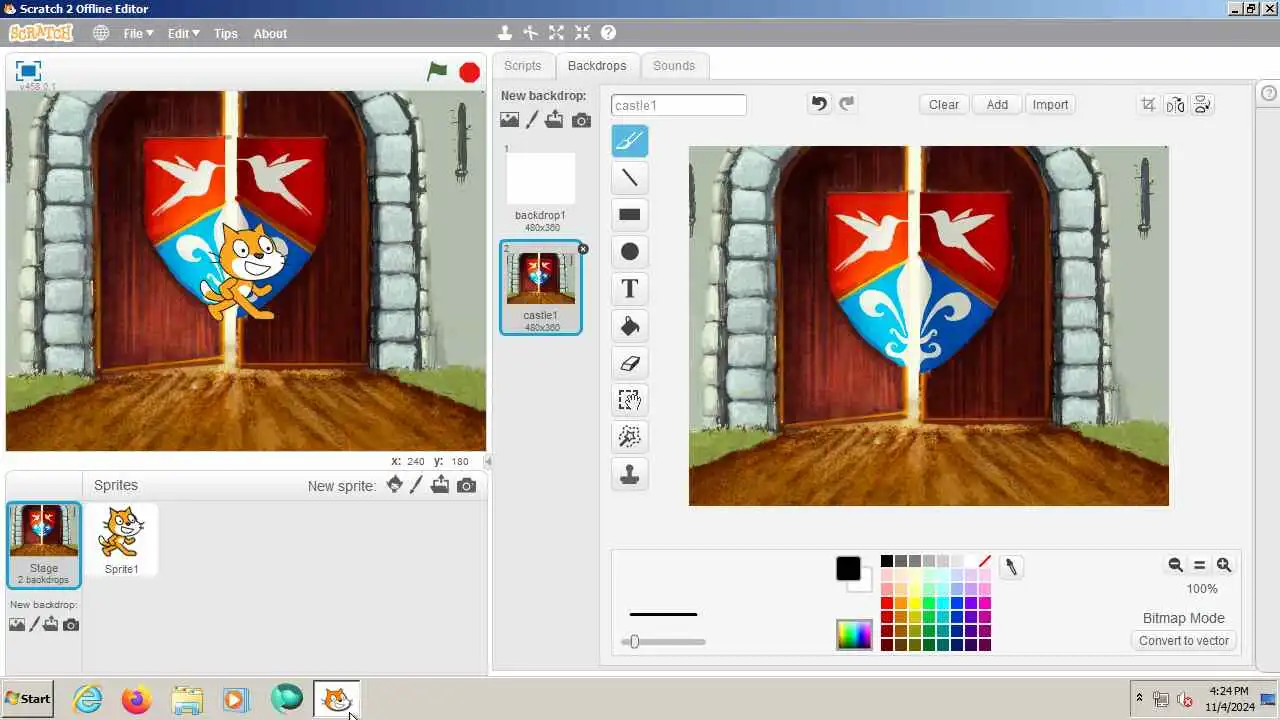Click the red stop button
Image resolution: width=1280 pixels, height=720 pixels.
pyautogui.click(x=469, y=72)
